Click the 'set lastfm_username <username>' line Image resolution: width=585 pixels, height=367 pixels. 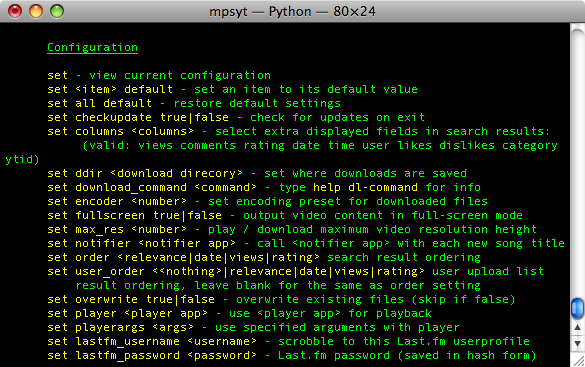coord(288,341)
